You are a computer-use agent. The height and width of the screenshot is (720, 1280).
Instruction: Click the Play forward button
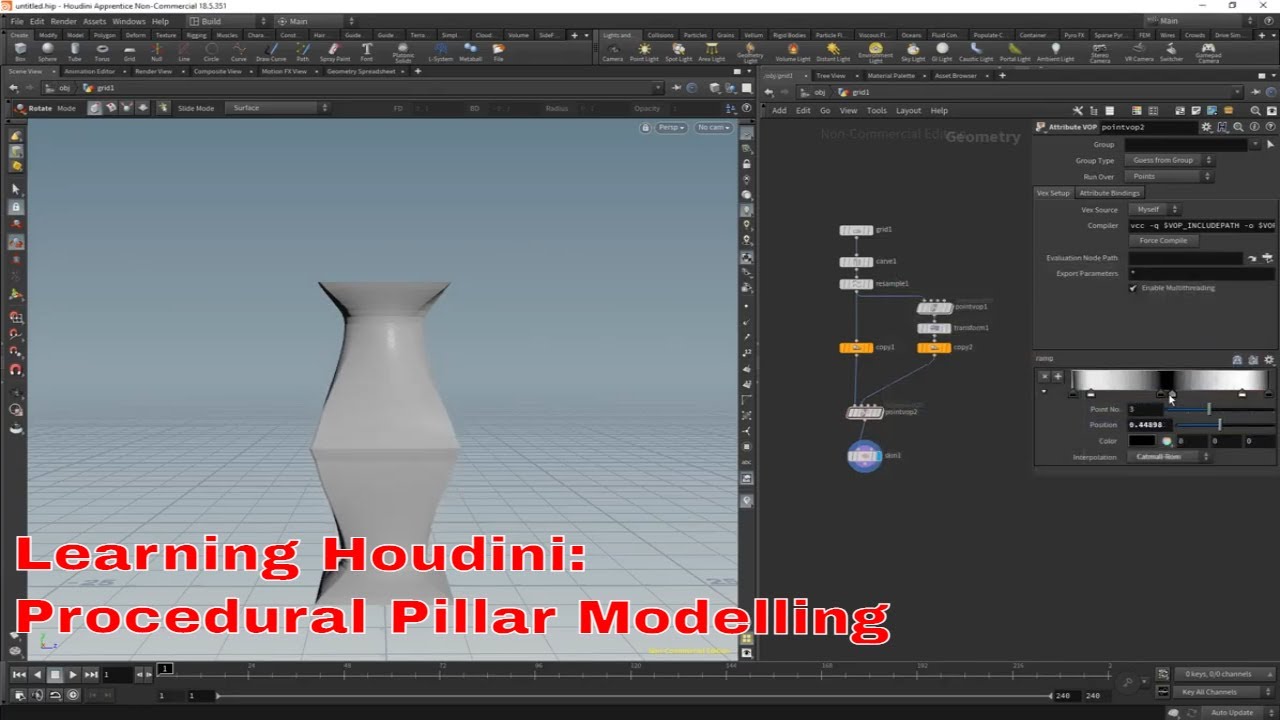(73, 675)
